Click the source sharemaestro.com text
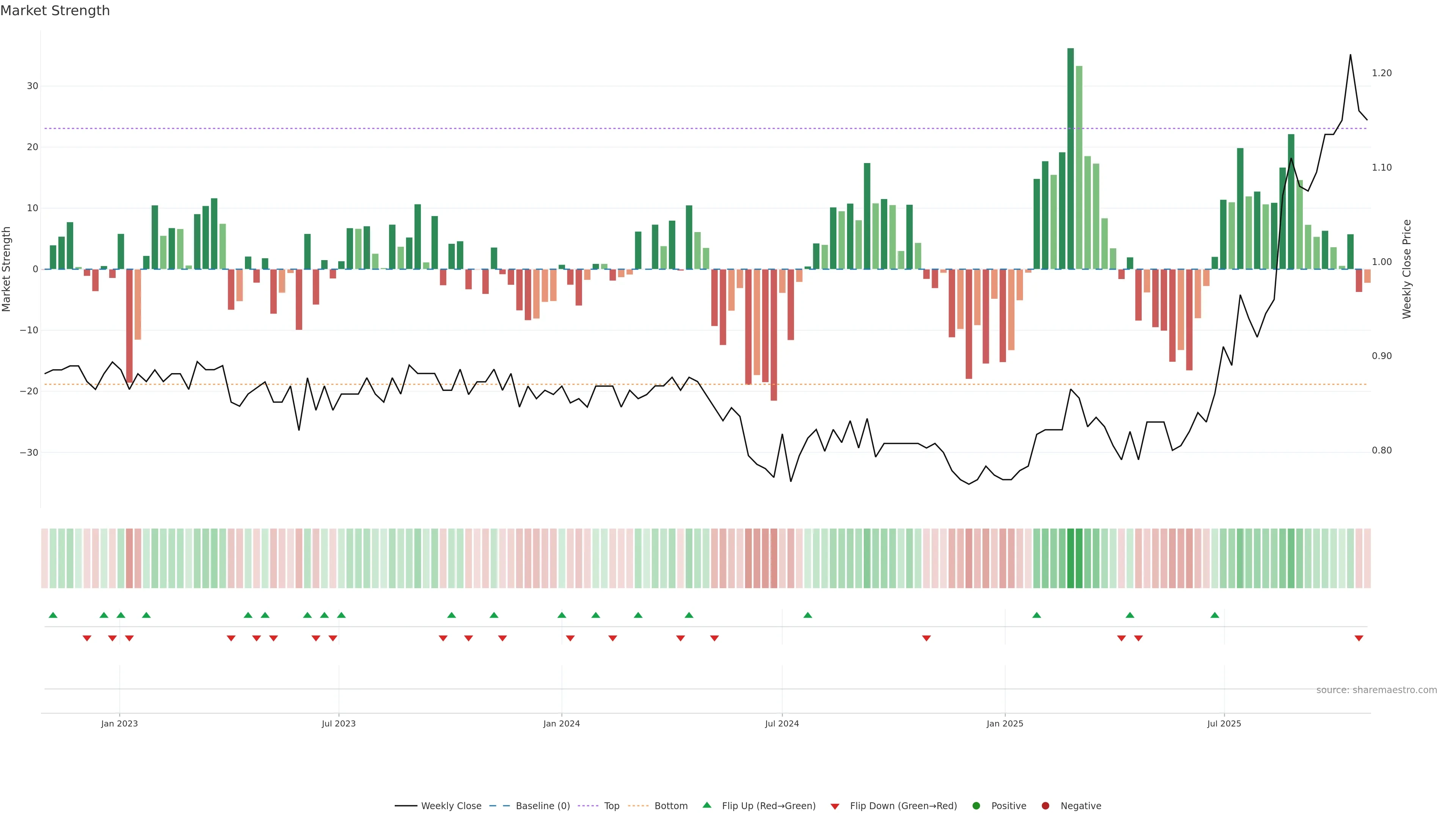Image resolution: width=1456 pixels, height=819 pixels. click(x=1376, y=690)
